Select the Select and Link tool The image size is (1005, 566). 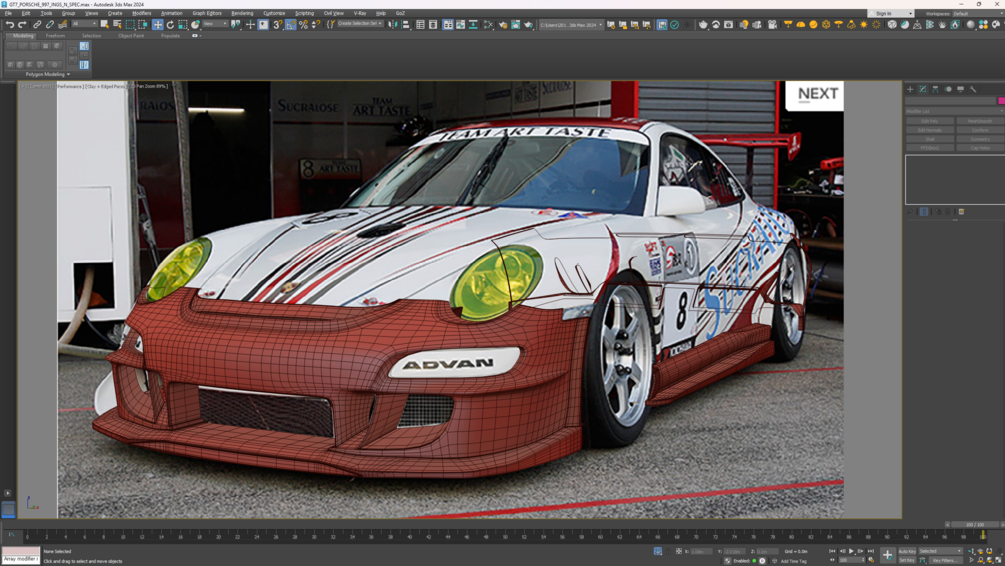[37, 24]
